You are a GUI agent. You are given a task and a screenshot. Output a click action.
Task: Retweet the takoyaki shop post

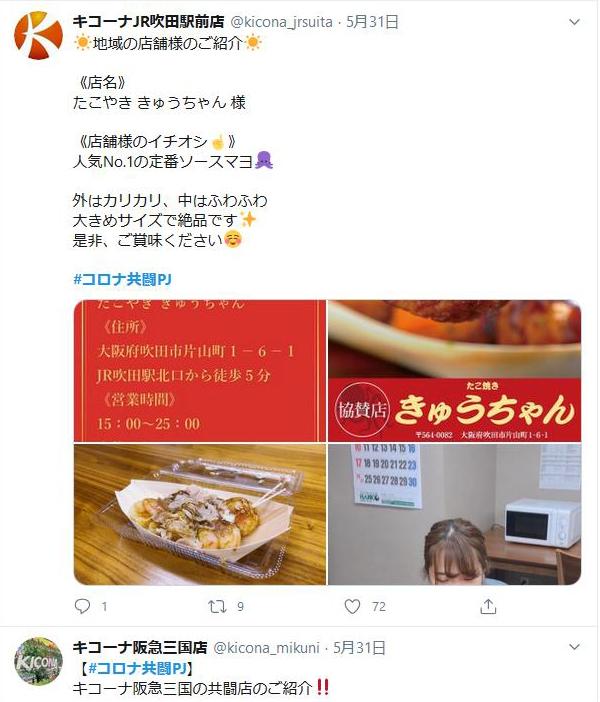pos(217,607)
